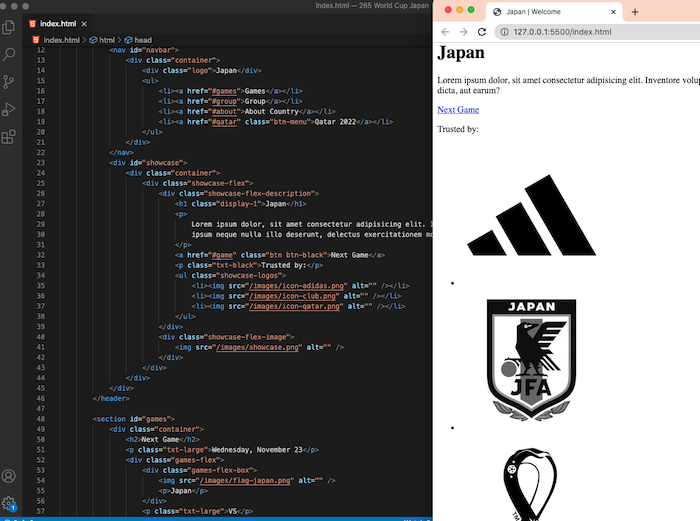Click the 'Qatar 2022' link text in code

(x=335, y=122)
